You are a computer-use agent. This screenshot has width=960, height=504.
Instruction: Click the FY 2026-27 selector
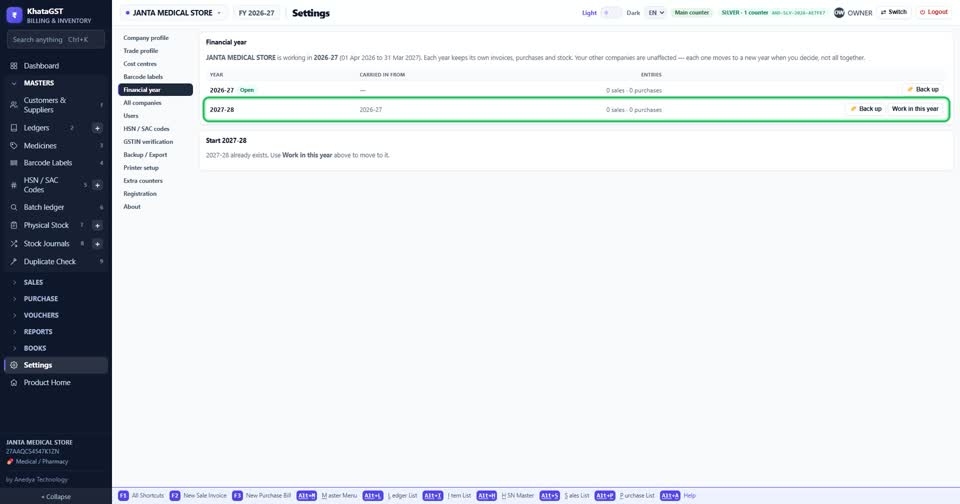point(257,13)
